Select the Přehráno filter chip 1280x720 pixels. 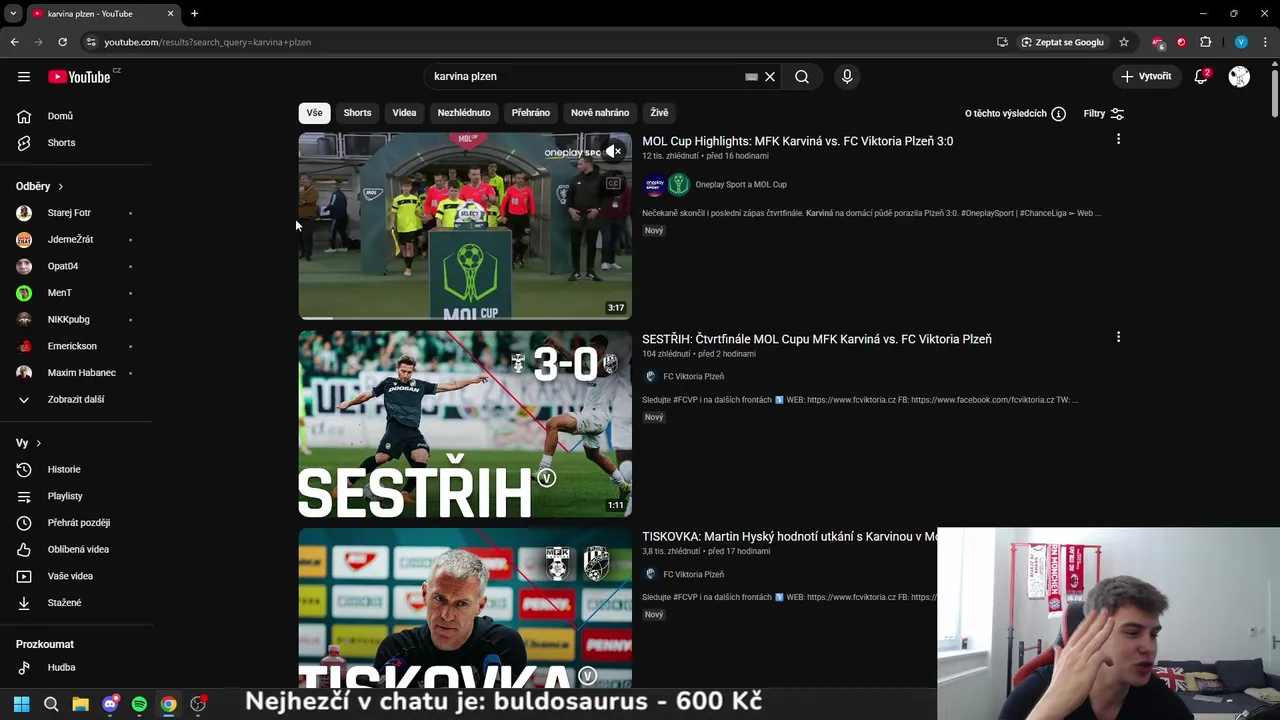[x=531, y=113]
